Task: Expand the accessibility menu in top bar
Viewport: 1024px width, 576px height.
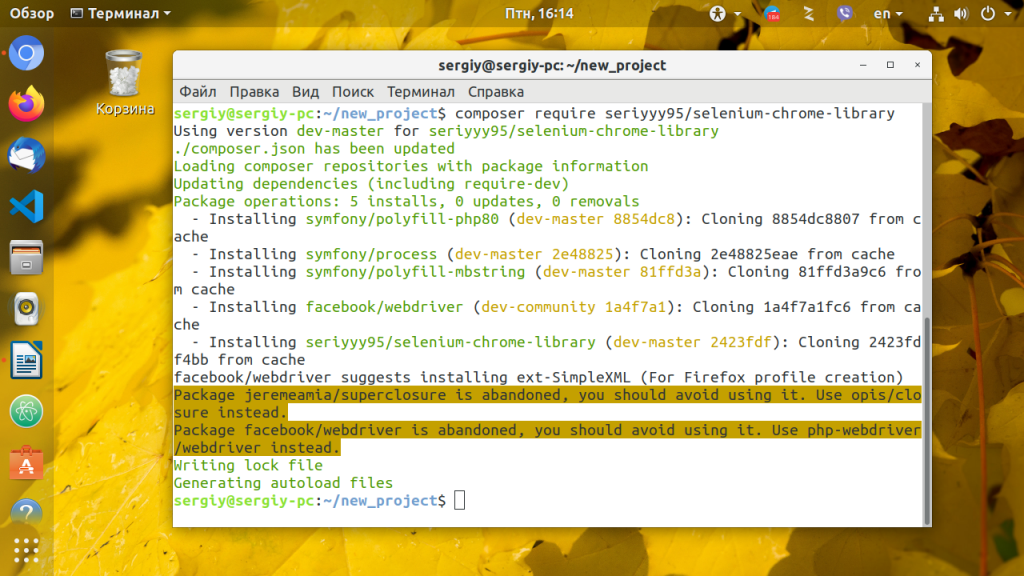Action: tap(725, 13)
